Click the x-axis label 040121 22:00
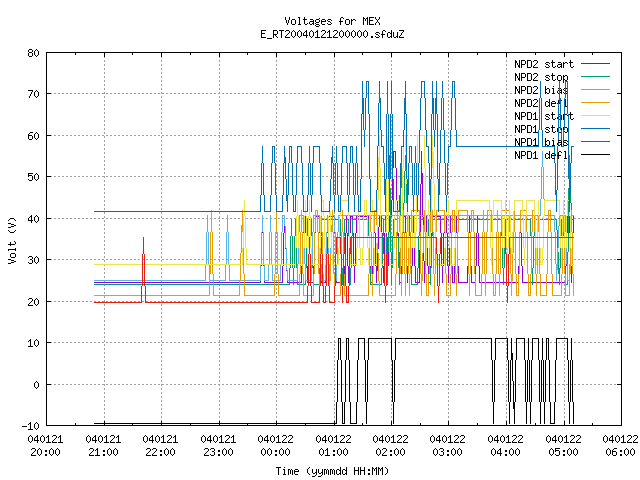640x480 pixels. [160, 446]
